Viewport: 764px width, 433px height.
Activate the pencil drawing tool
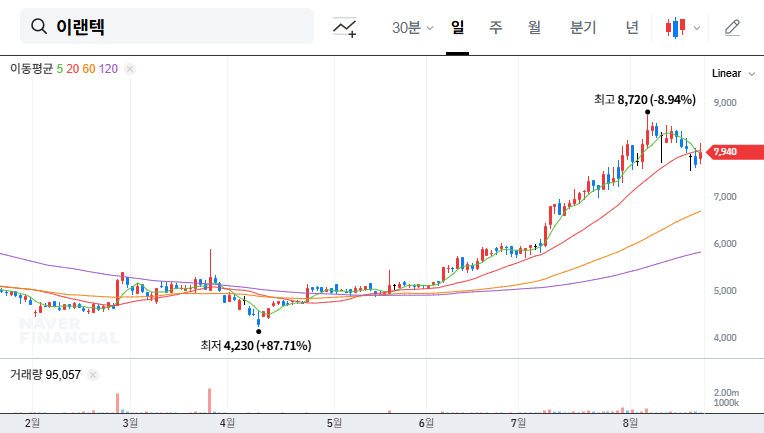[x=732, y=27]
